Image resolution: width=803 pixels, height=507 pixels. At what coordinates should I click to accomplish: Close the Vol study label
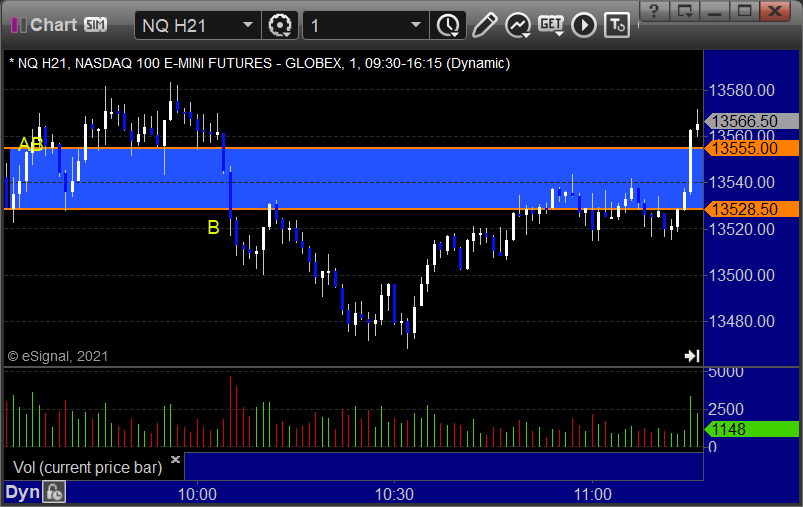click(x=175, y=459)
